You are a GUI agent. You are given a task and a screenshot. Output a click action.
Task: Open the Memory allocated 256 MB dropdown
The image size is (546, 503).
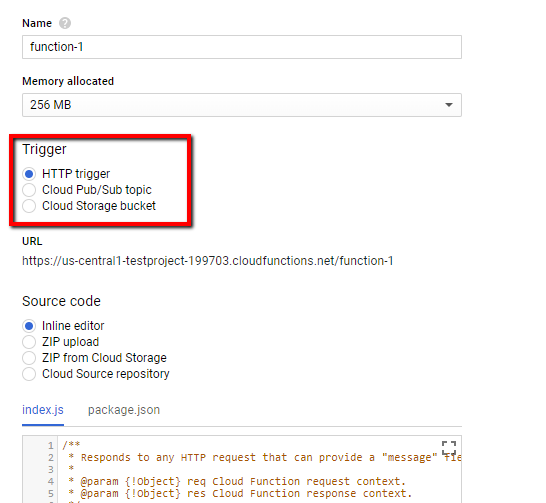coord(242,105)
